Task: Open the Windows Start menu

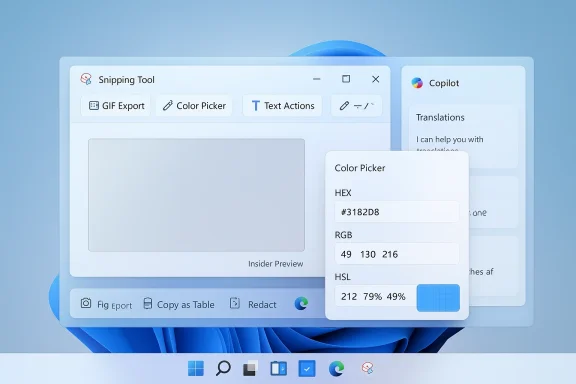Action: tap(196, 368)
